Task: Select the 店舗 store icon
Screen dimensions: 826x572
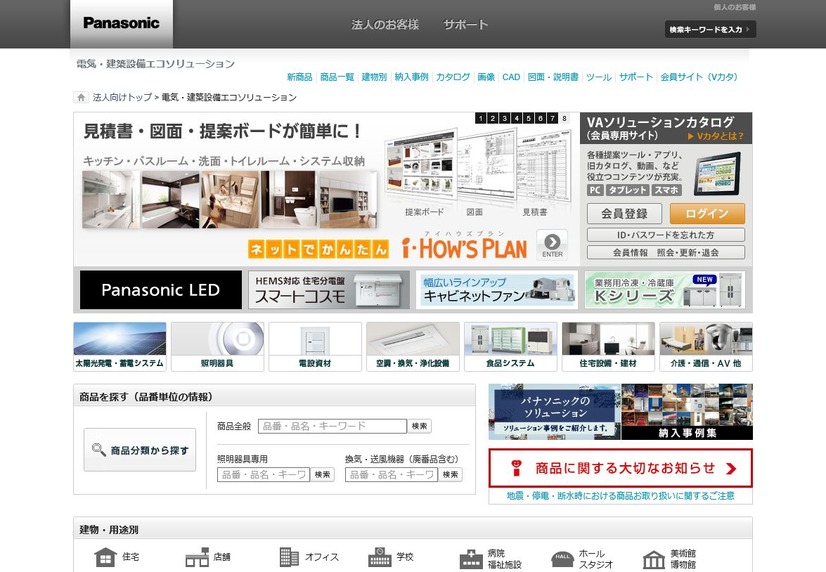Action: coord(197,557)
